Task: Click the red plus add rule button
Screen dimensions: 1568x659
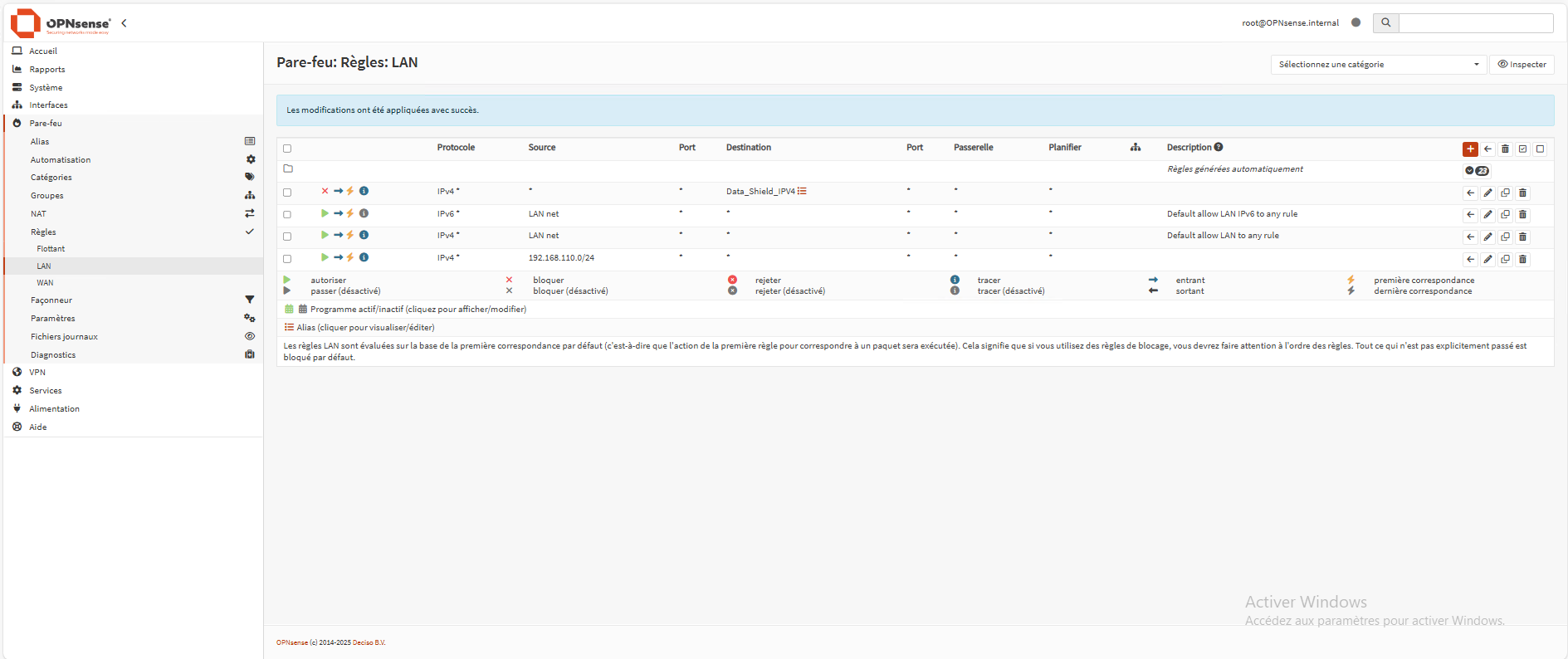Action: [x=1470, y=149]
